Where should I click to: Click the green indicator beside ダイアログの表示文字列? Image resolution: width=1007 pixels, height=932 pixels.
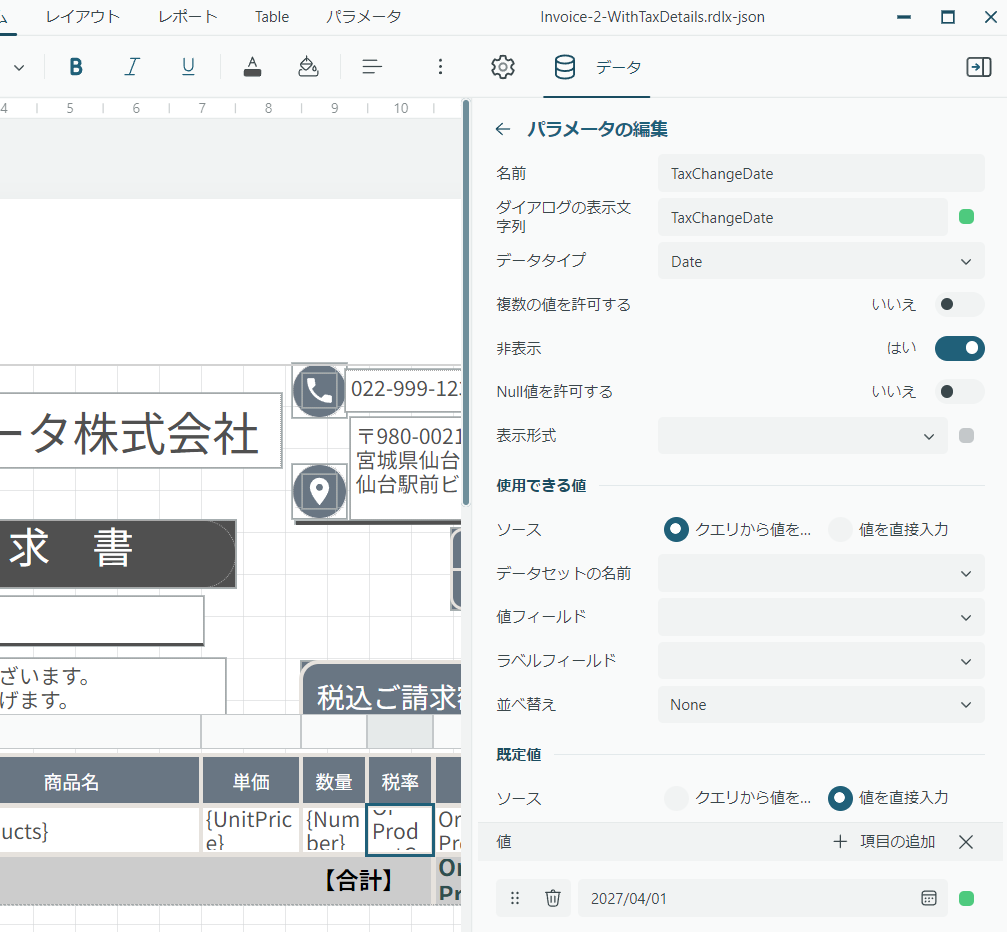[x=966, y=217]
